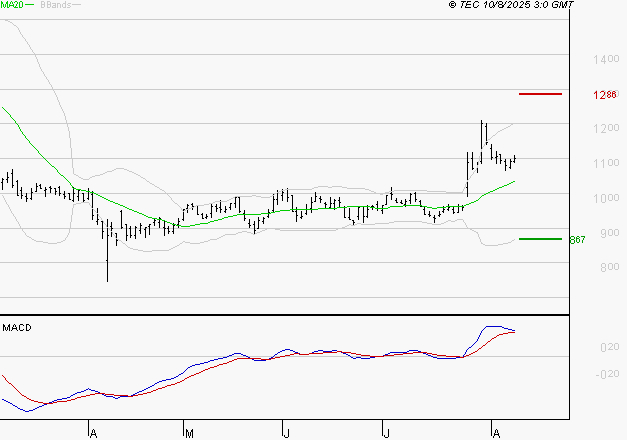Screen dimensions: 627x440
Task: Click the MA20 legend label
Action: pyautogui.click(x=12, y=5)
